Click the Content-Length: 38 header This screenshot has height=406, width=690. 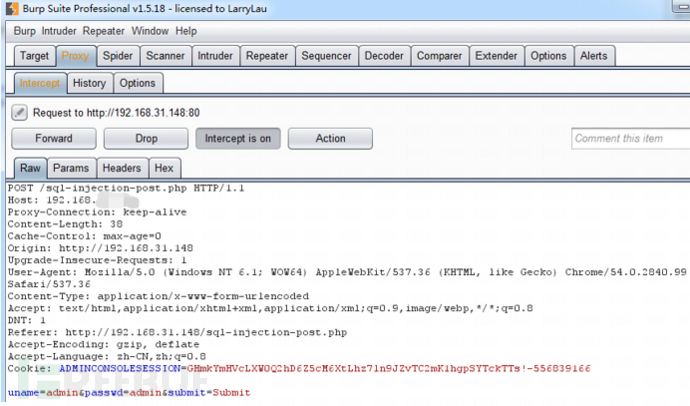point(65,224)
